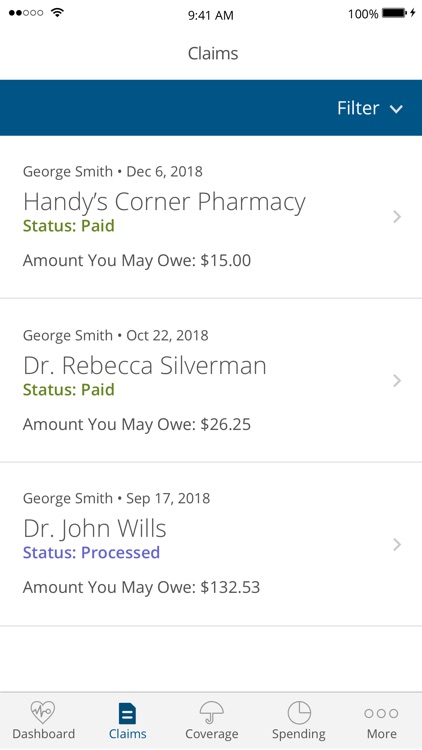Click the cellular signal dots
Image resolution: width=422 pixels, height=750 pixels.
point(26,13)
